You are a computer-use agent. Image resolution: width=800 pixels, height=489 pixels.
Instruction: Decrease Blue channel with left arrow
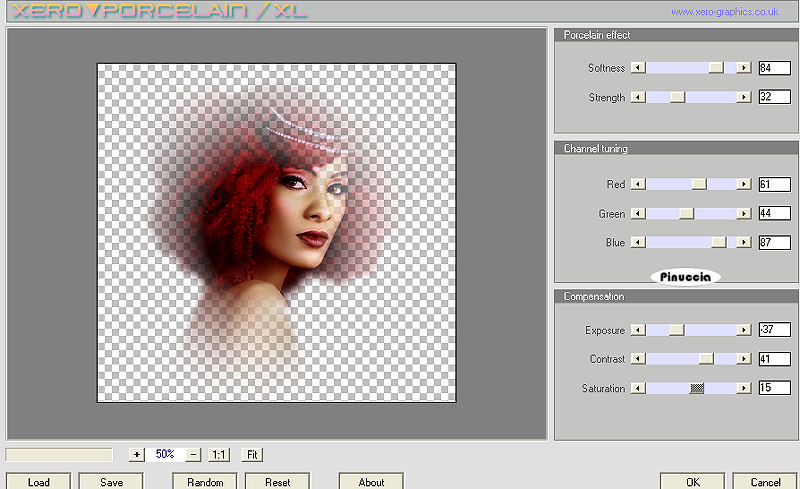(x=638, y=242)
